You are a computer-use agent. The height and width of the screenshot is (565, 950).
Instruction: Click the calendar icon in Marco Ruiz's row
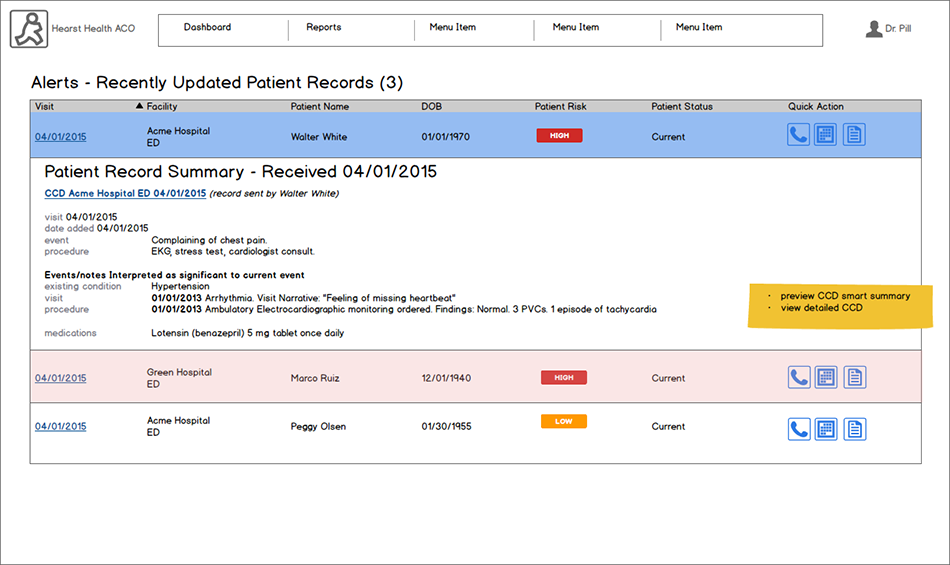click(825, 377)
